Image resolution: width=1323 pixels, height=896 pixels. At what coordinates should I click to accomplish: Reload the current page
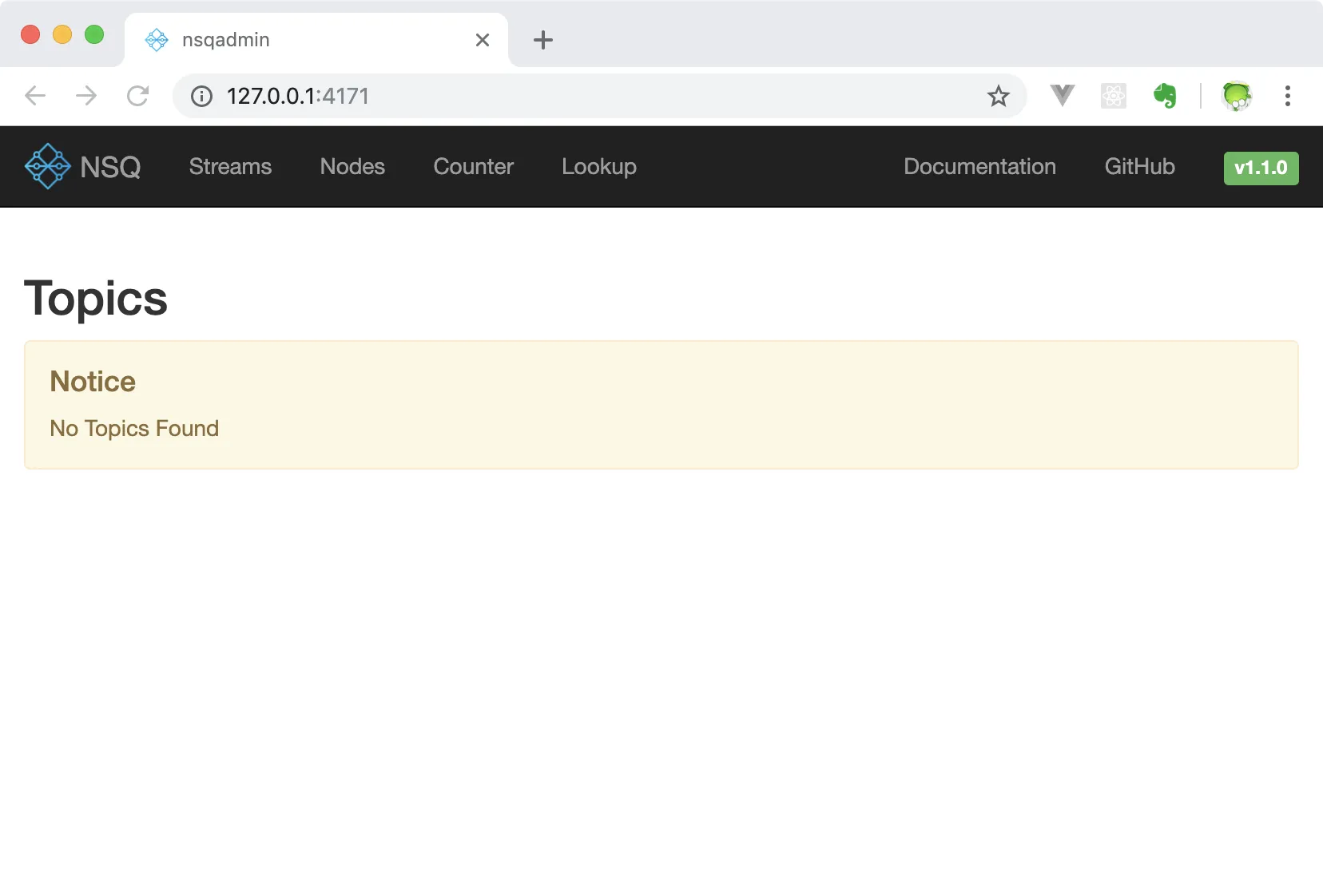(137, 96)
